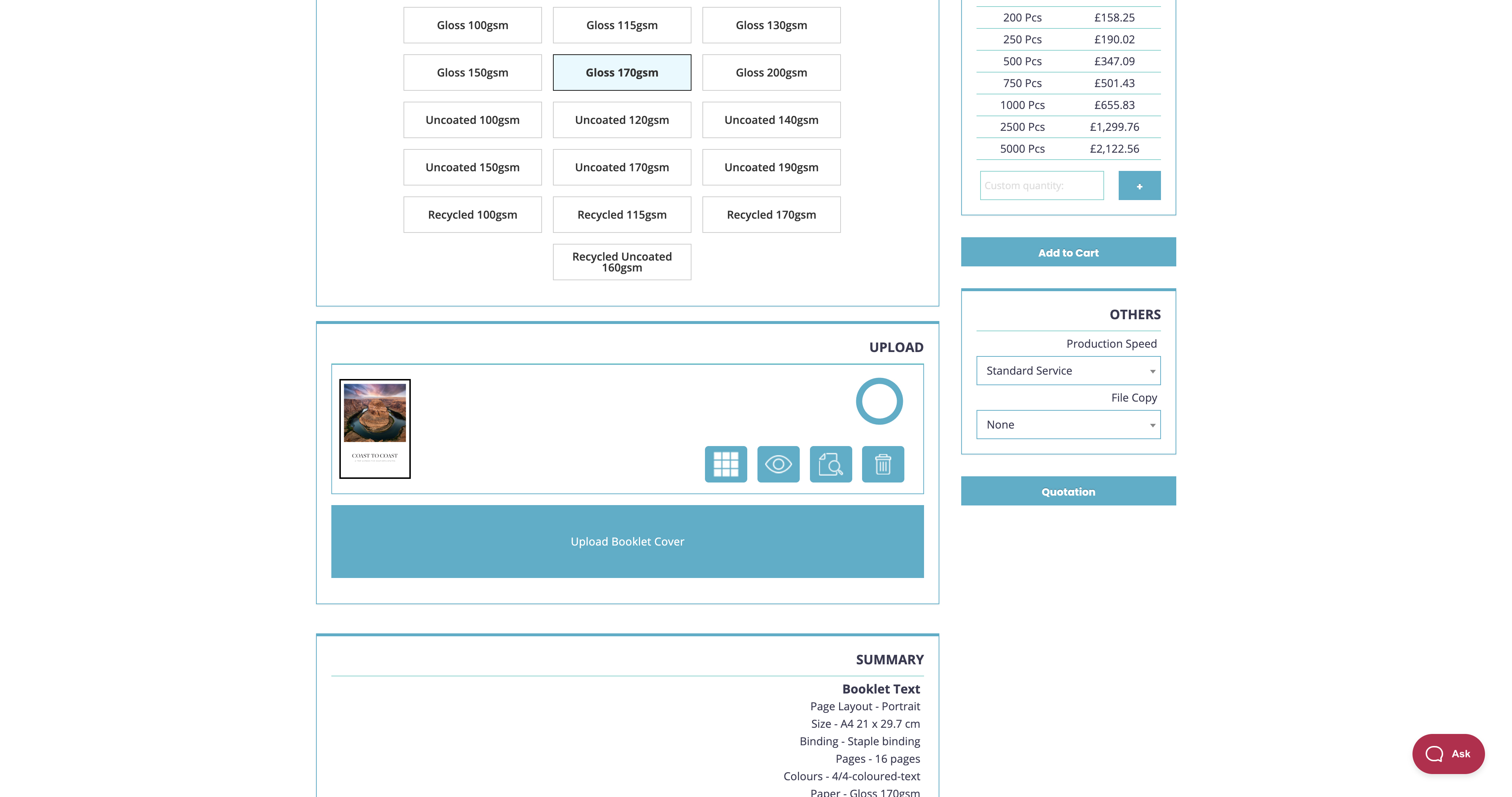1512x797 pixels.
Task: Choose the Uncoated 120gsm paper option
Action: [x=621, y=120]
